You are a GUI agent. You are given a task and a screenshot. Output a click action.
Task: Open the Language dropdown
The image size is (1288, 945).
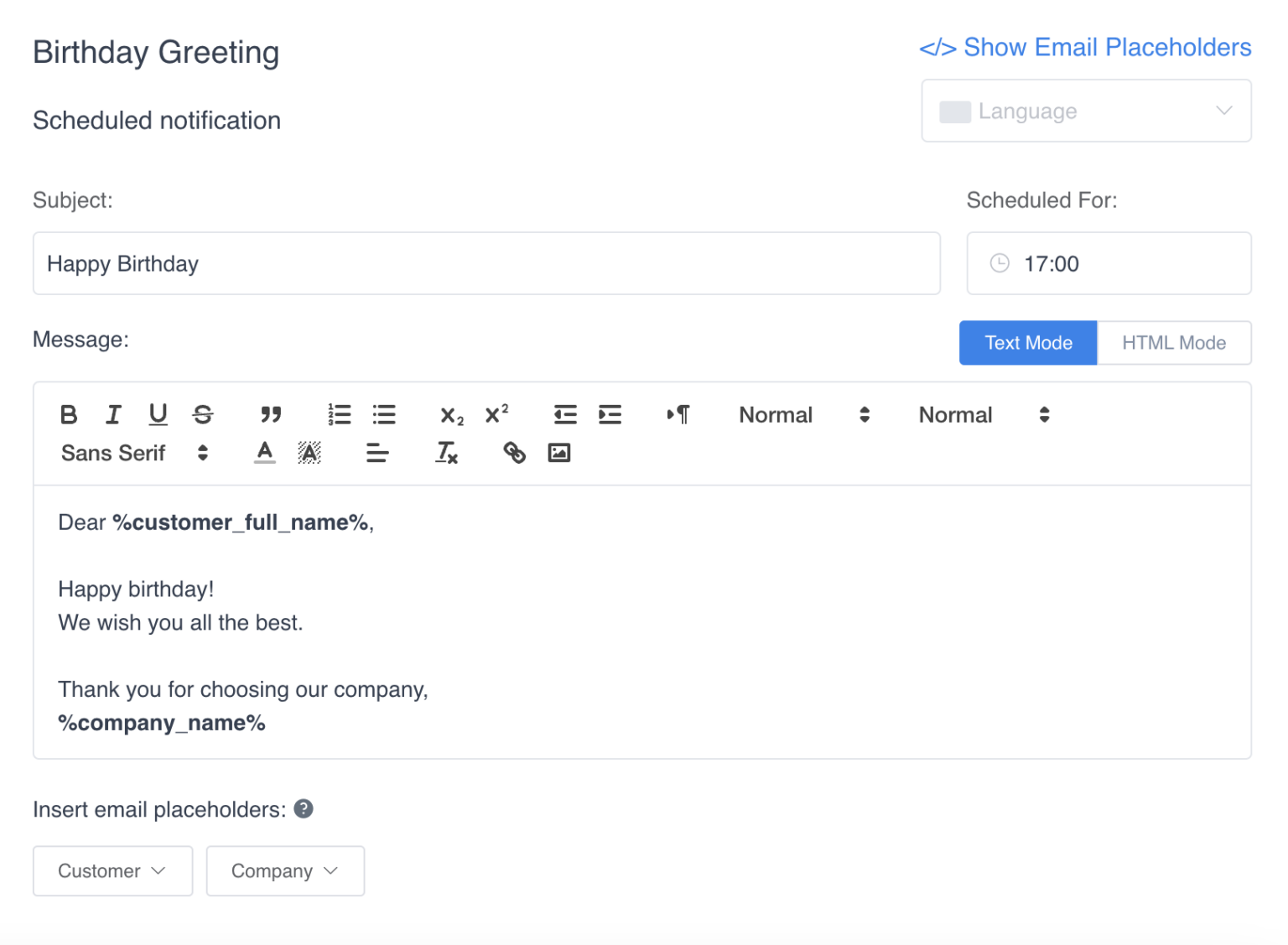click(1086, 111)
